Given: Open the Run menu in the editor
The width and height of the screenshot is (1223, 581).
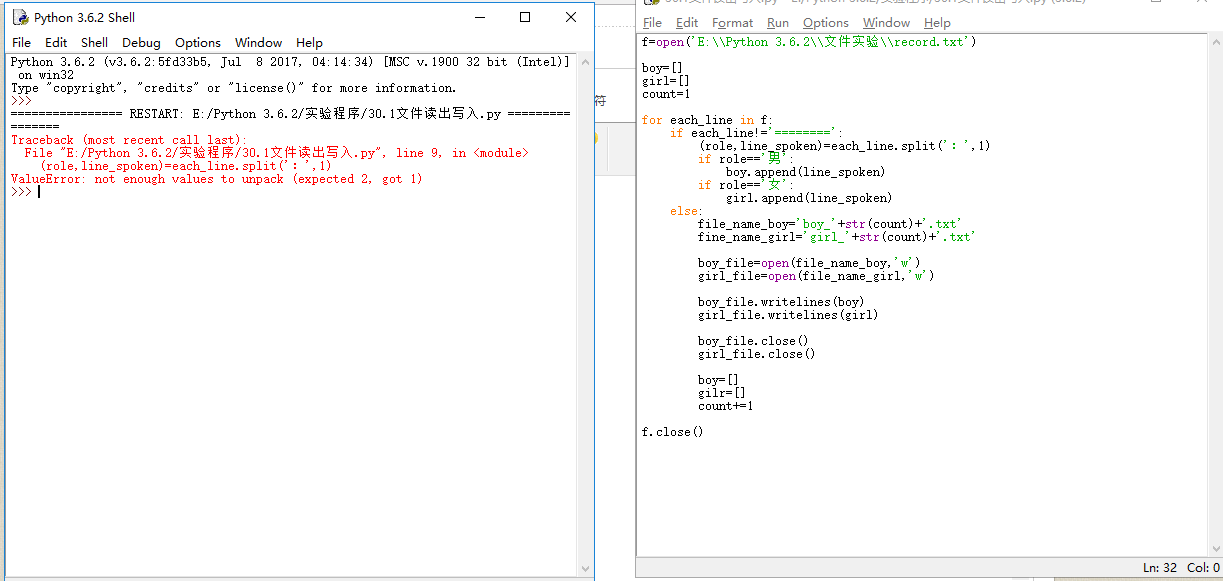Looking at the screenshot, I should tap(778, 22).
